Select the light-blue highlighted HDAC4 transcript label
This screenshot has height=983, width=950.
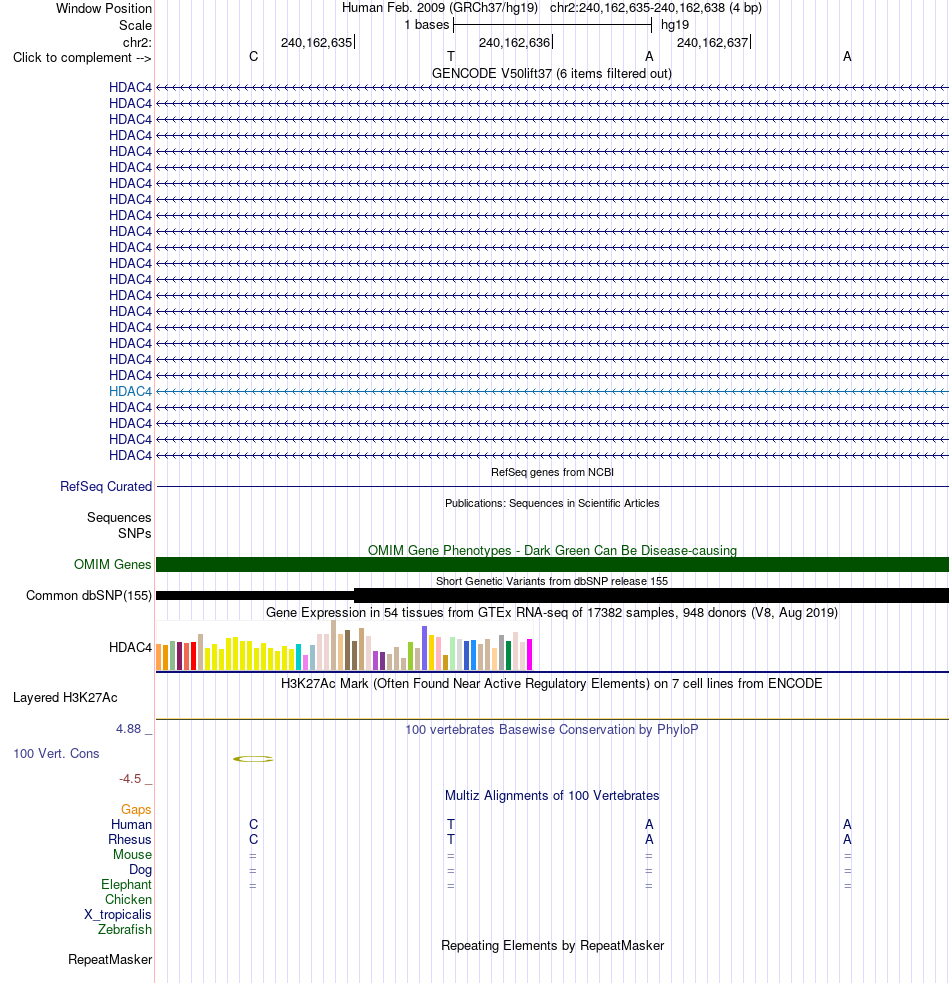pos(130,392)
